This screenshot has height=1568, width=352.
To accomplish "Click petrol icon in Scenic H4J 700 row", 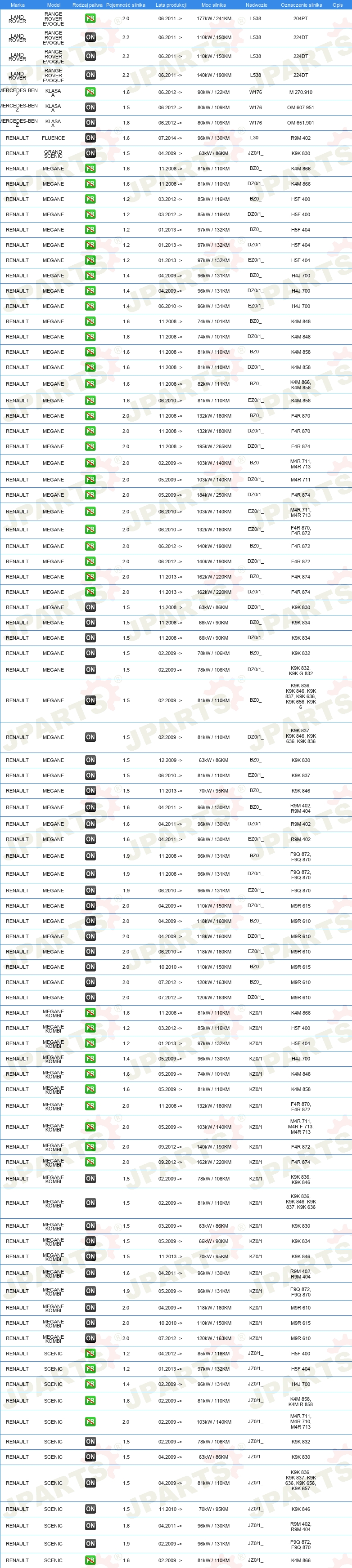I will (90, 1385).
